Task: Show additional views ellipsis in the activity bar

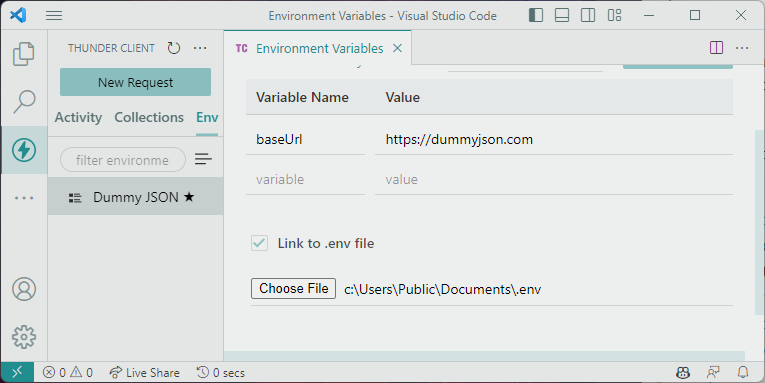Action: [23, 198]
